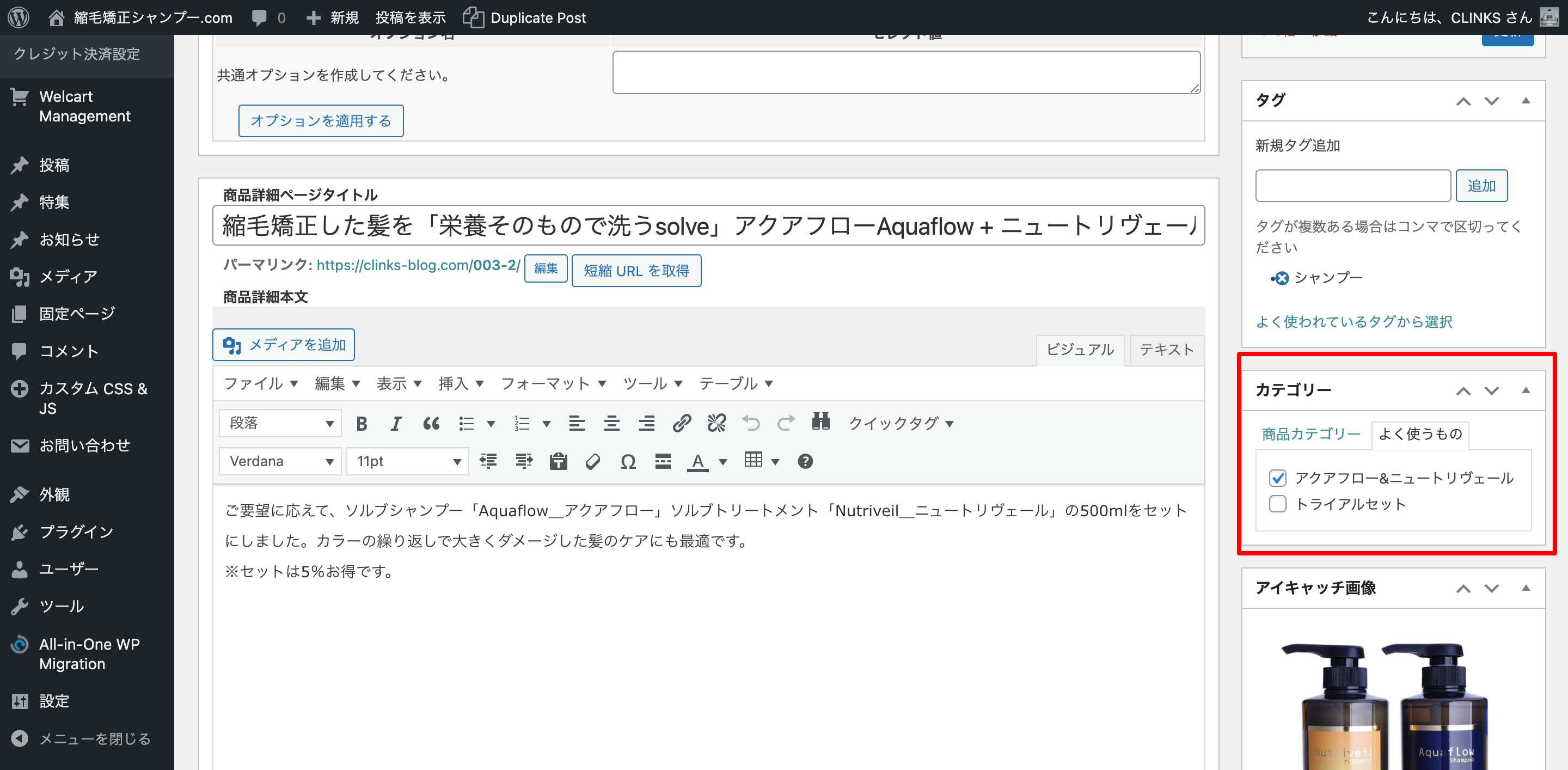Viewport: 1568px width, 770px height.
Task: Move the カテゴリー panel down
Action: click(1491, 390)
